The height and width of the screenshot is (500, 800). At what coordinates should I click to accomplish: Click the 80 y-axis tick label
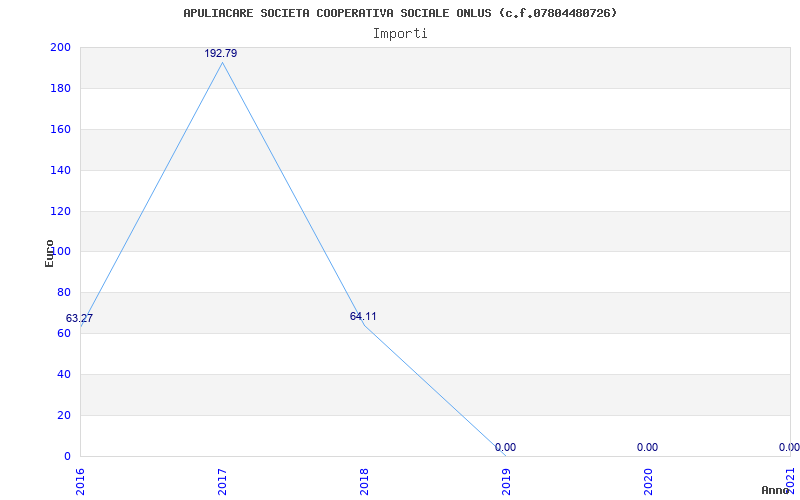point(64,292)
